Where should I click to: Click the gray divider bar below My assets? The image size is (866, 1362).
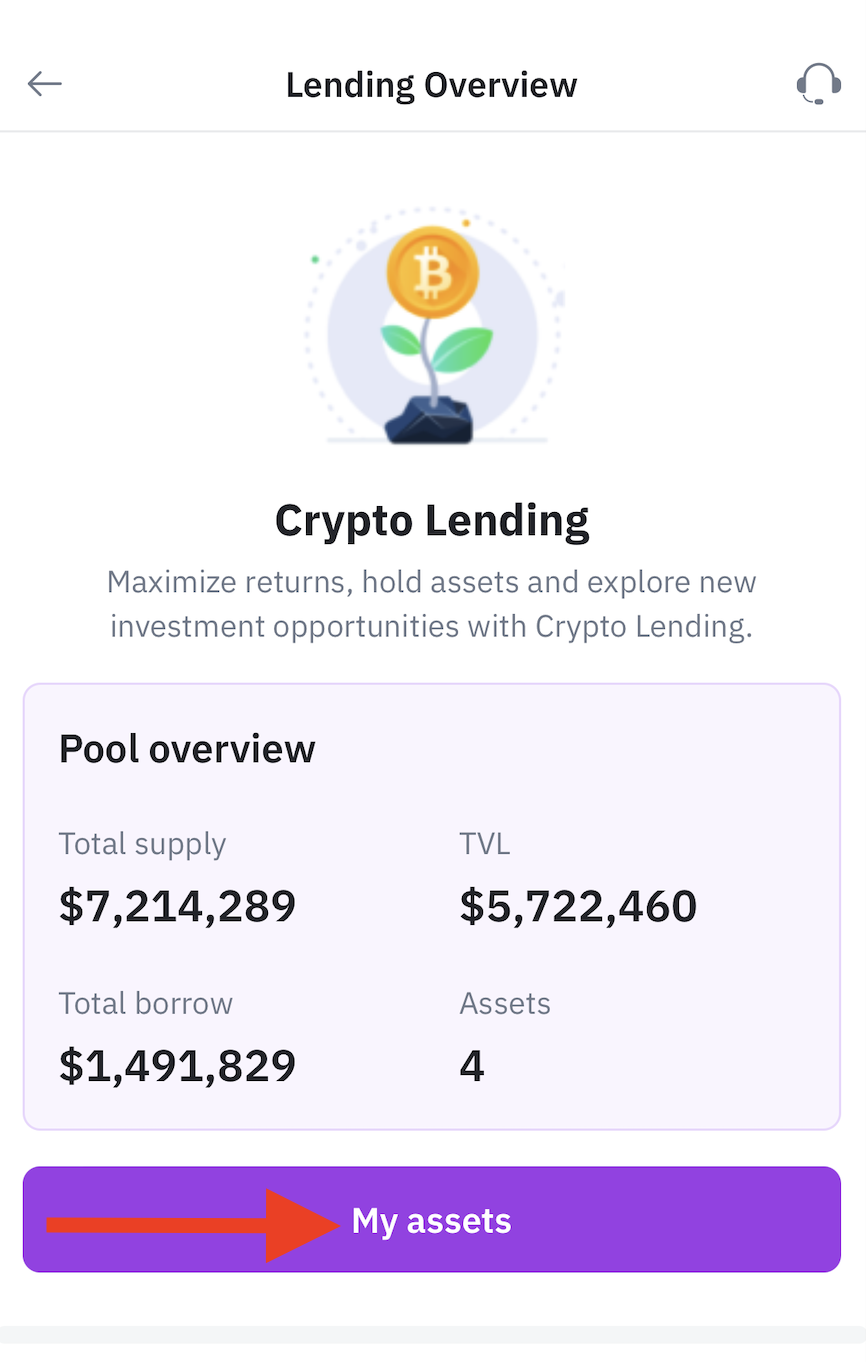tap(432, 1335)
